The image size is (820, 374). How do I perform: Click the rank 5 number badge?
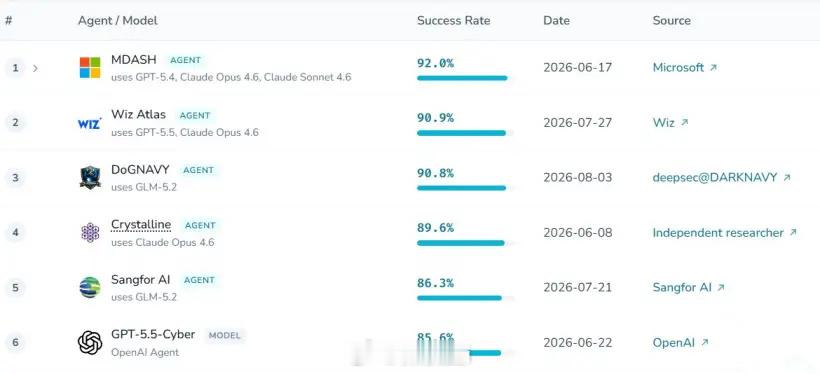click(15, 288)
